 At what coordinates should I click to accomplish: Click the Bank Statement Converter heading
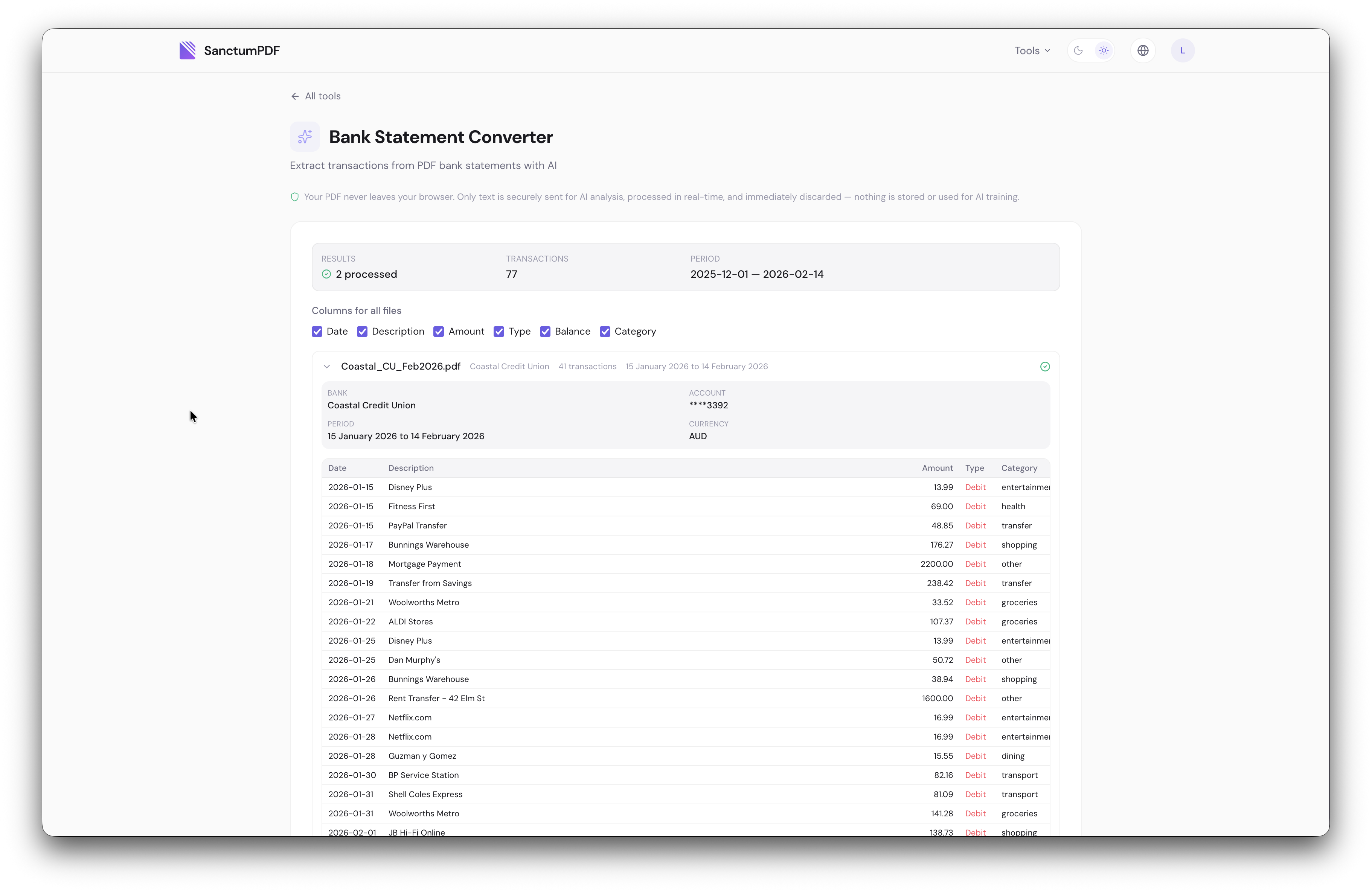tap(441, 137)
